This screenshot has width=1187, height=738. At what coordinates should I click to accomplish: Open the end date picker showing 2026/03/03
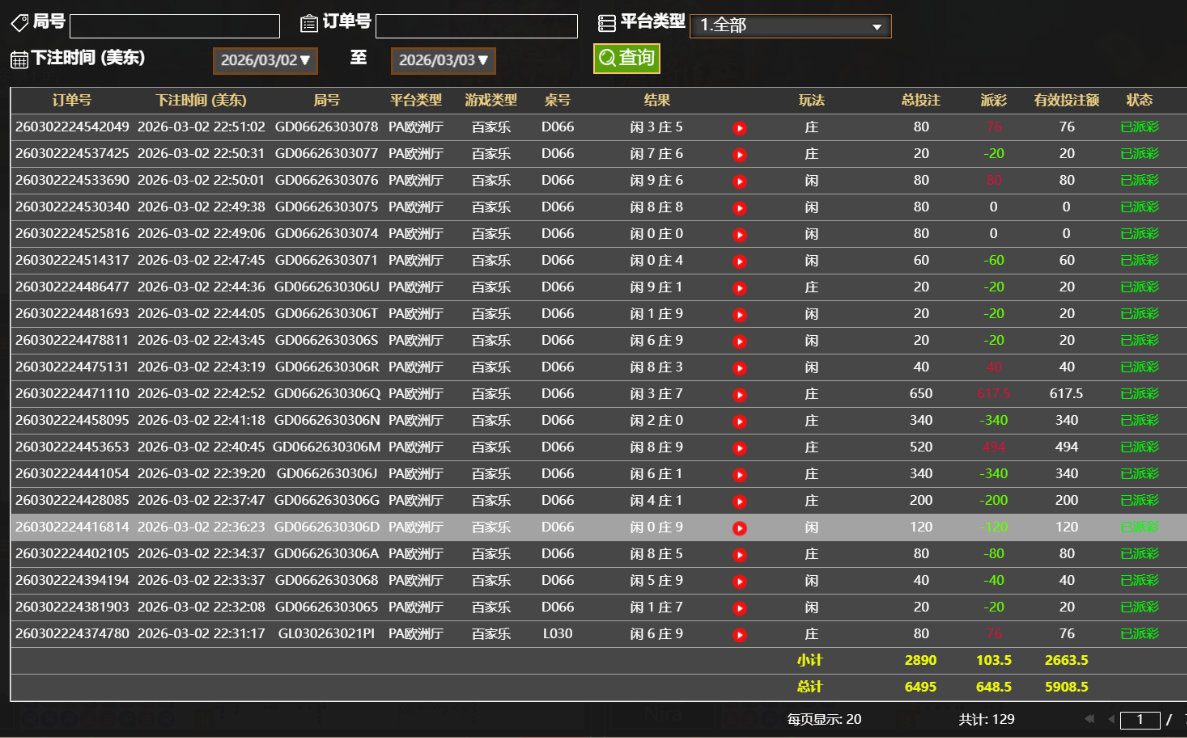coord(443,60)
